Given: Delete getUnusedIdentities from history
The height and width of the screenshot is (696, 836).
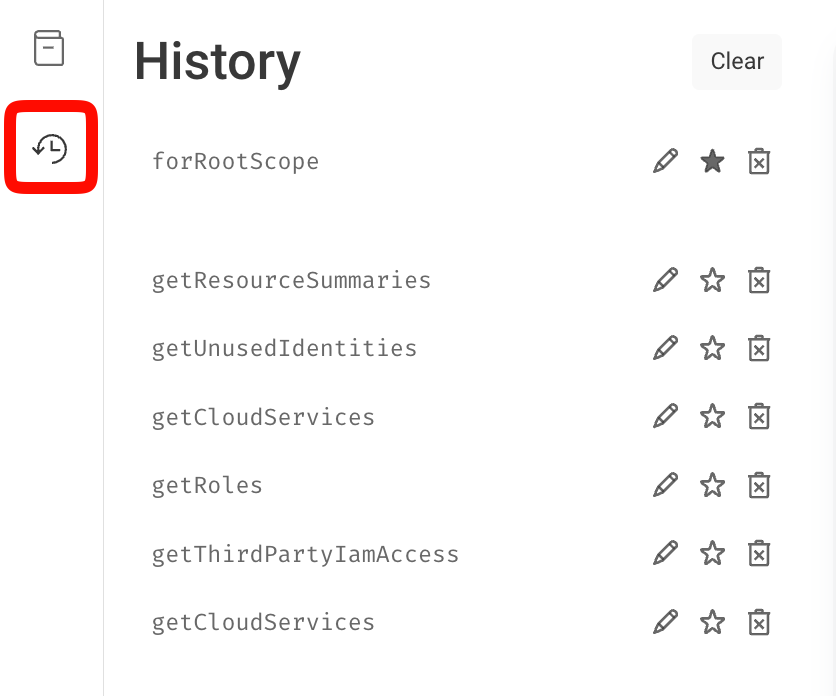Looking at the screenshot, I should (759, 348).
